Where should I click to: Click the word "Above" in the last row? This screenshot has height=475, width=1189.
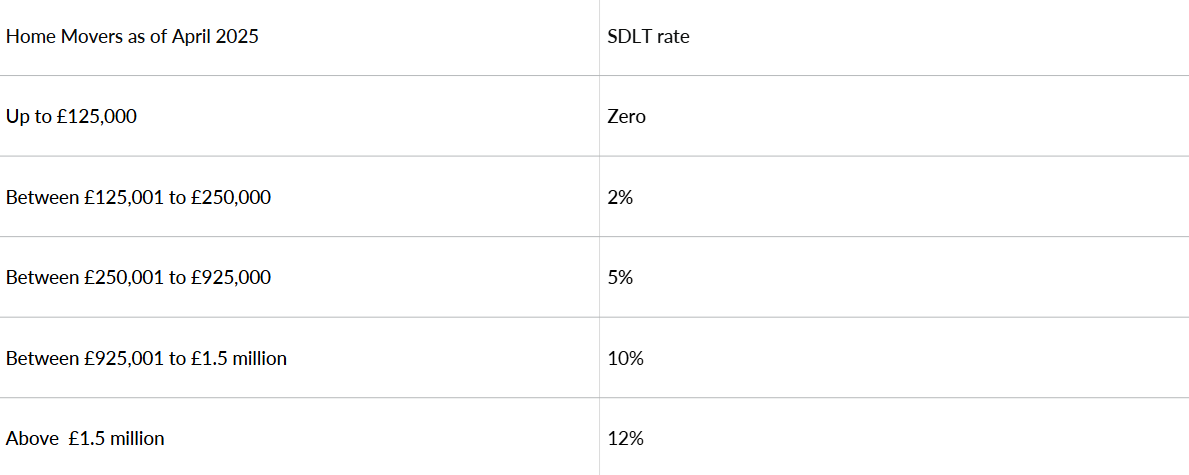pos(30,438)
